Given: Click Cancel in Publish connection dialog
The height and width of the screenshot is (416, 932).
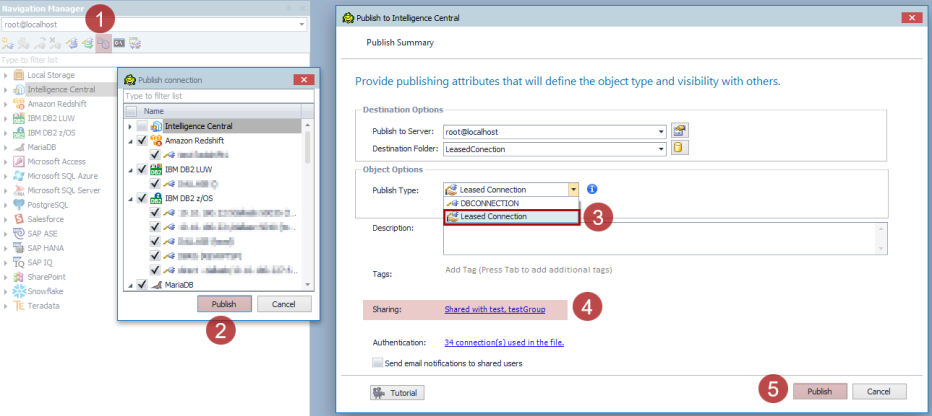Looking at the screenshot, I should click(284, 304).
